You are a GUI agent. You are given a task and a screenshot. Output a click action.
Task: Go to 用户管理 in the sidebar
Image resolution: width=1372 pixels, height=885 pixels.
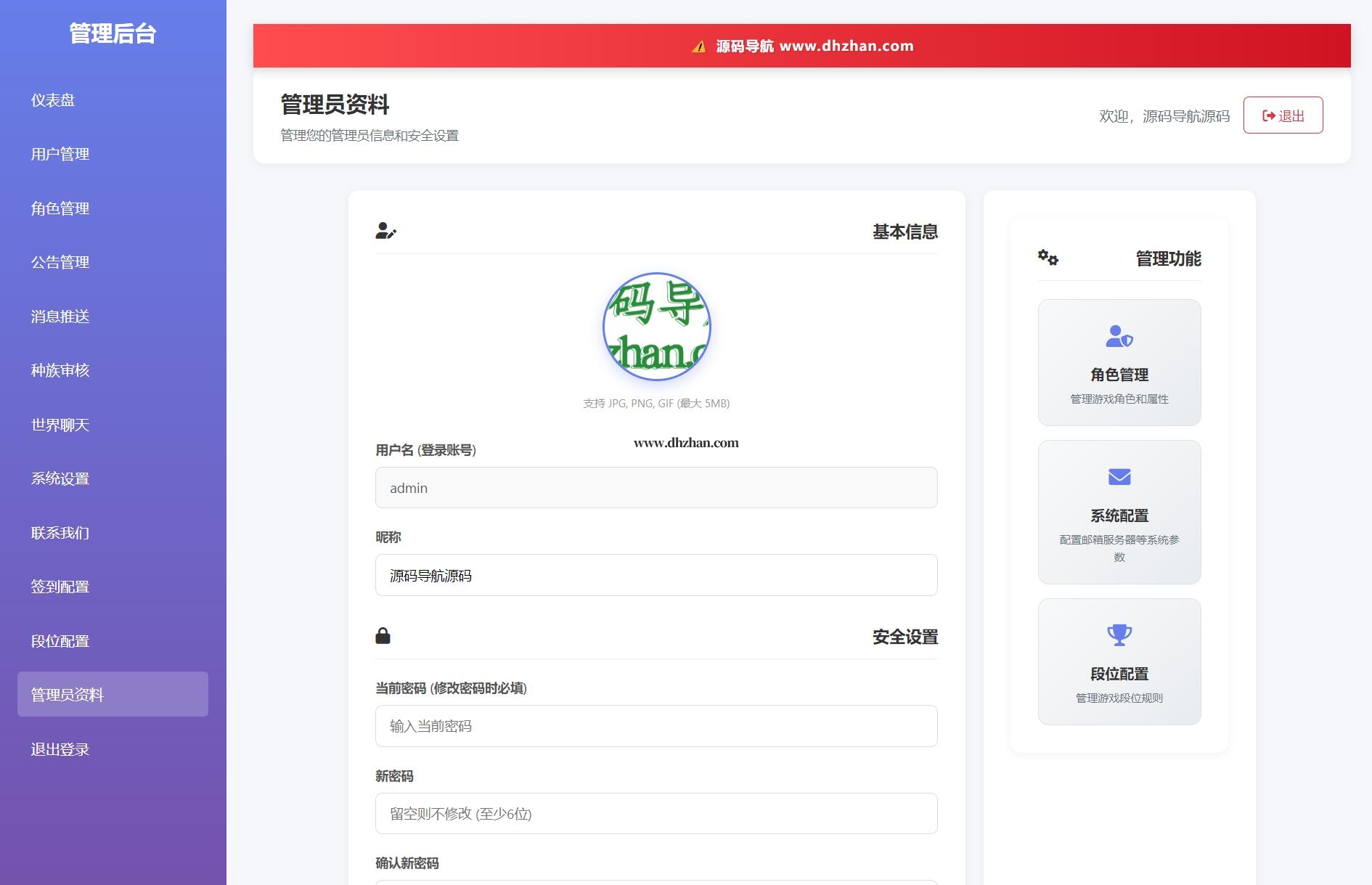[60, 154]
